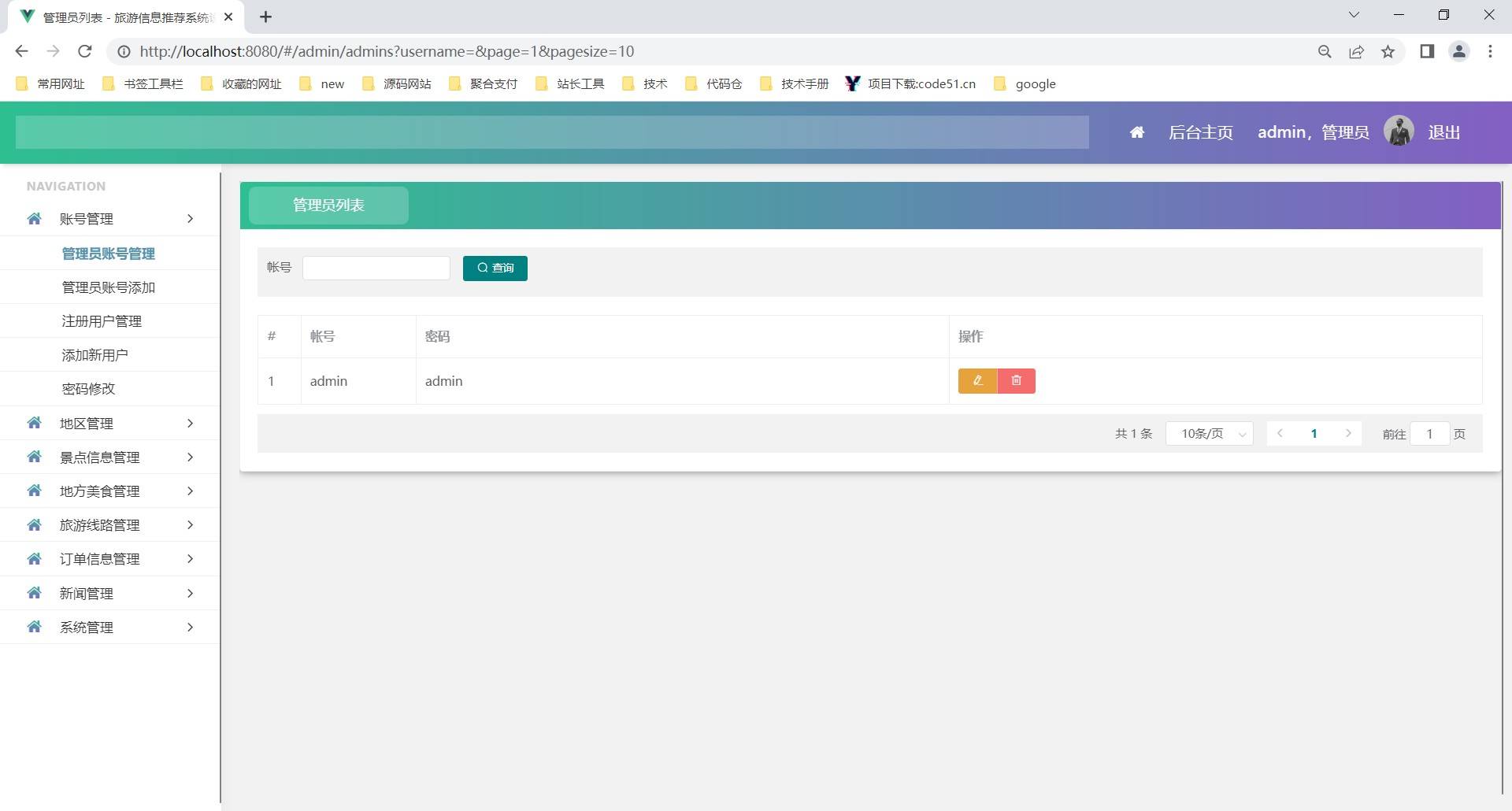Collapse the 账号管理 menu chevron
Viewport: 1512px width, 811px height.
pos(190,219)
